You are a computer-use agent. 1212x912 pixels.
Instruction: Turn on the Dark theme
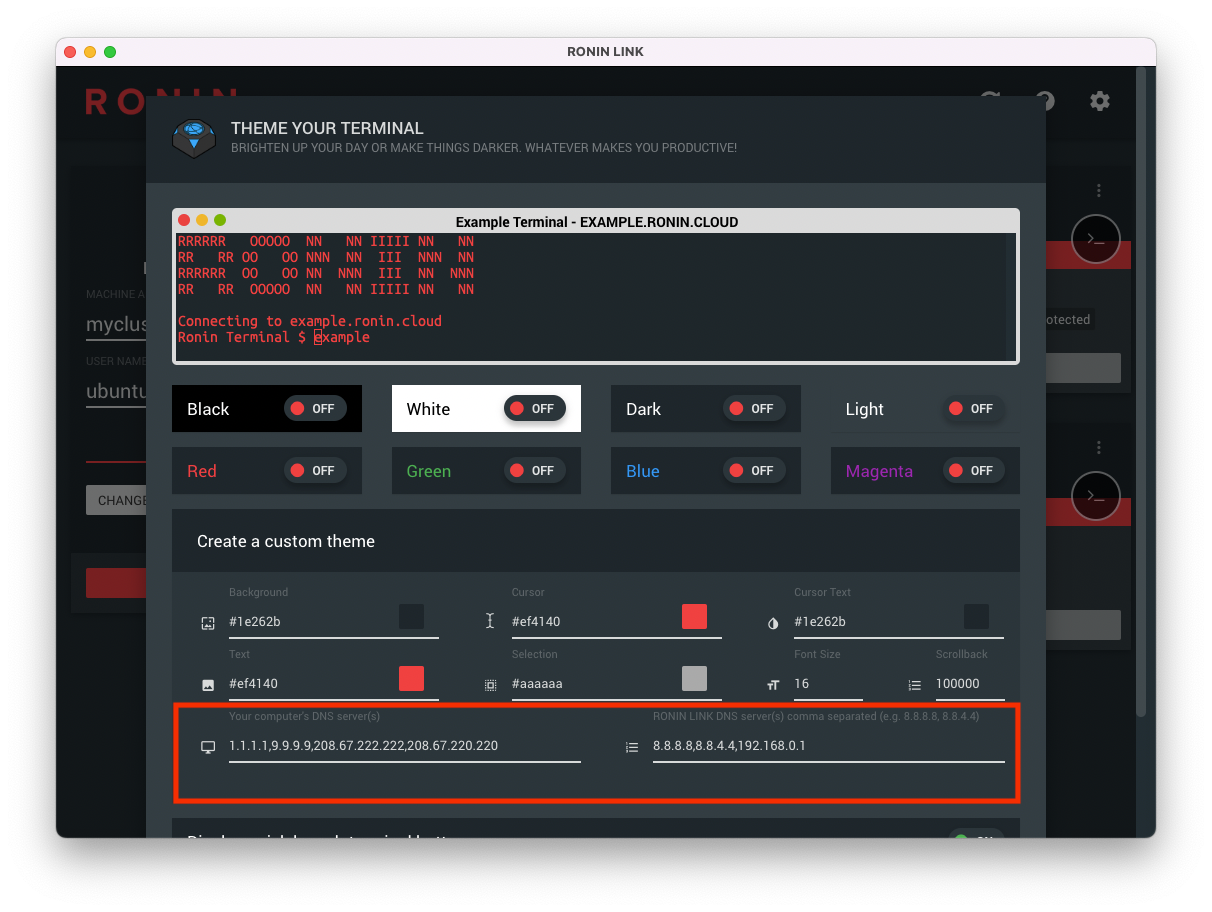click(754, 409)
